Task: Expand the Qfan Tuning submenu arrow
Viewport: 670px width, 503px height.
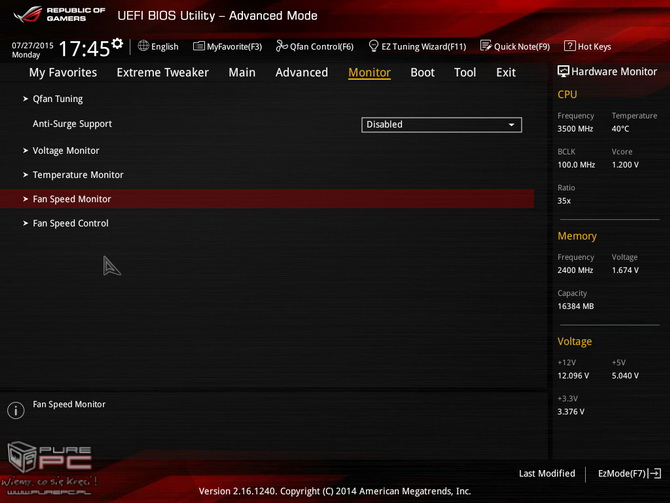Action: point(25,99)
